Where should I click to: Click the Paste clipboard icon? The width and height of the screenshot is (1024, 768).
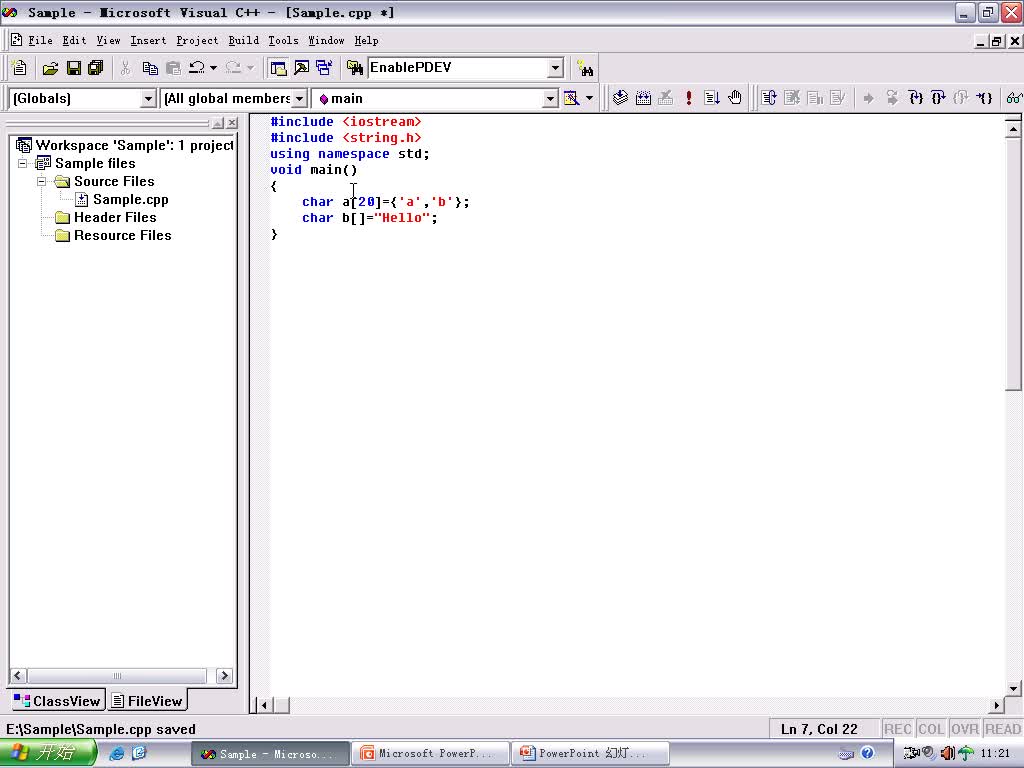pyautogui.click(x=173, y=68)
